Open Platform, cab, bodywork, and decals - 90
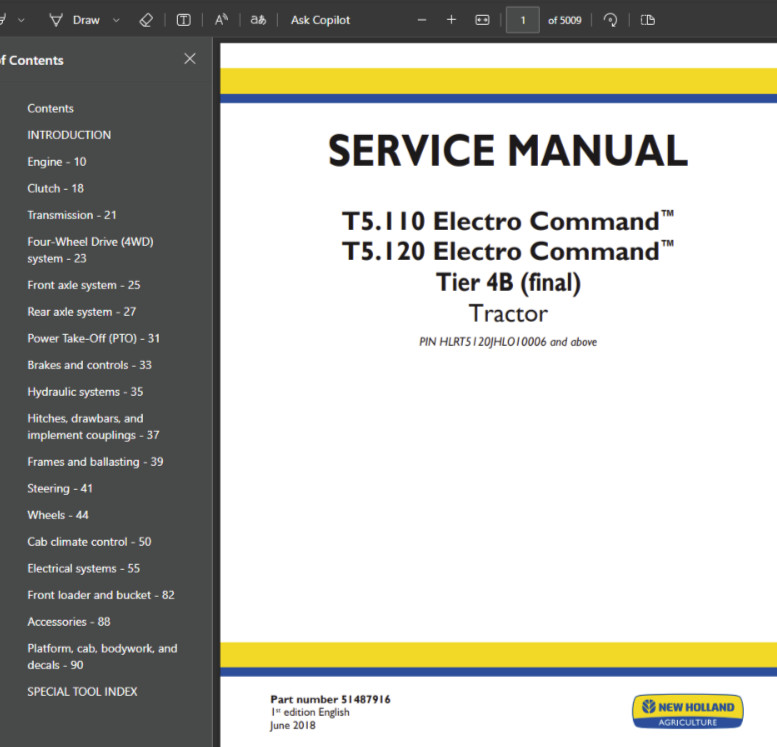 pos(102,657)
